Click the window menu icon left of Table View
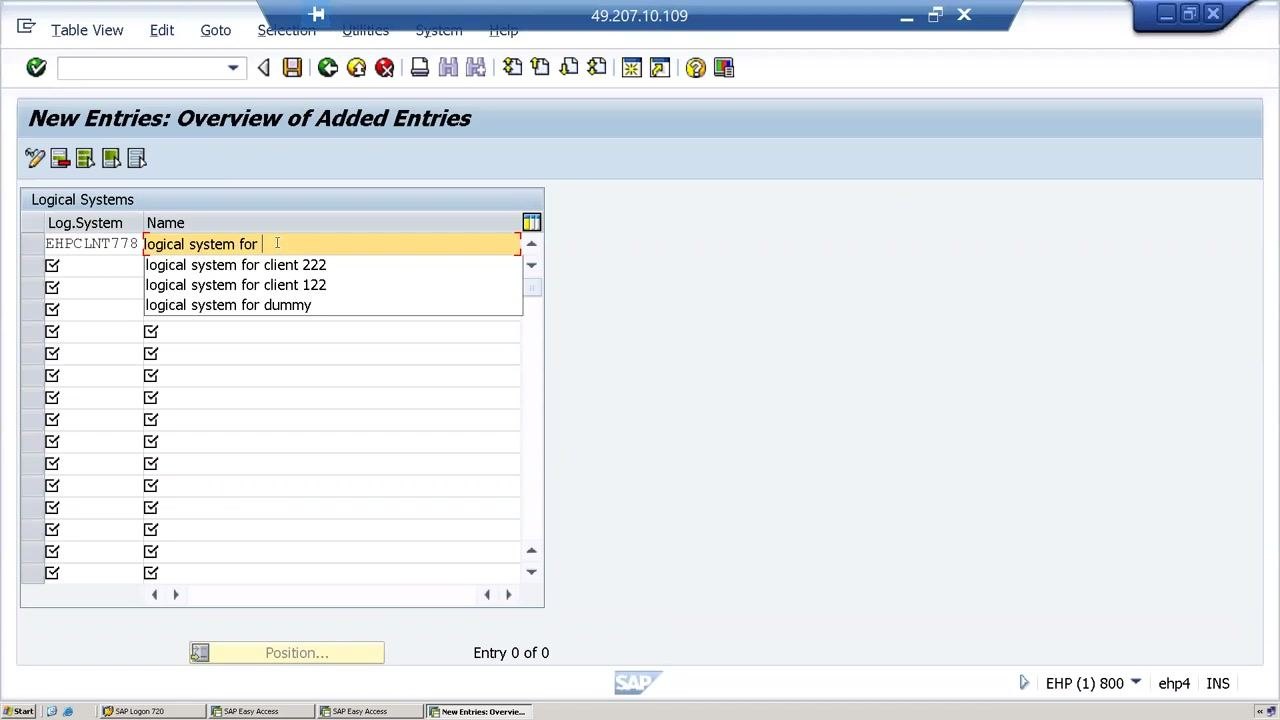 point(27,28)
